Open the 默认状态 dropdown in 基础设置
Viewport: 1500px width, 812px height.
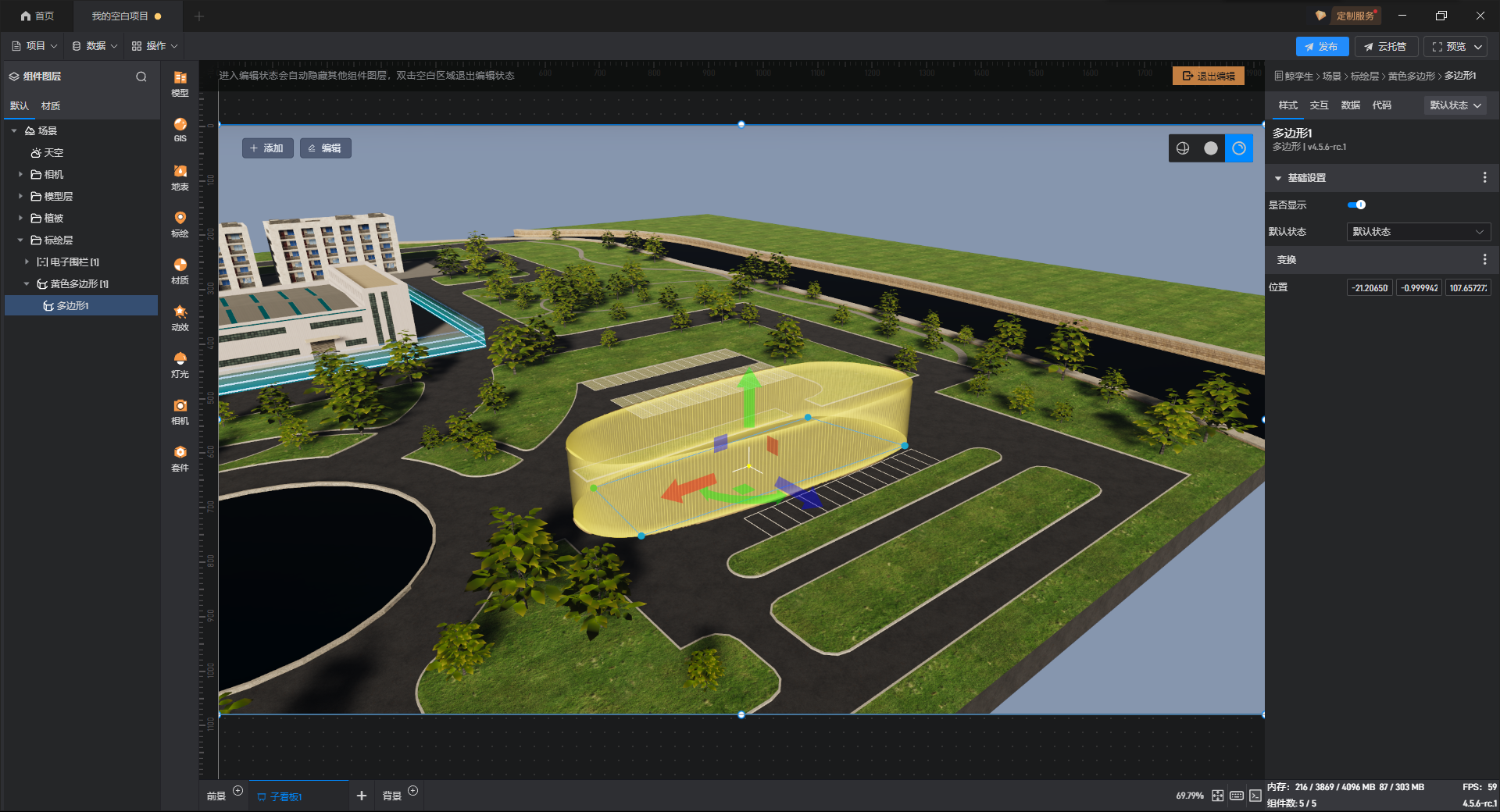pos(1417,232)
